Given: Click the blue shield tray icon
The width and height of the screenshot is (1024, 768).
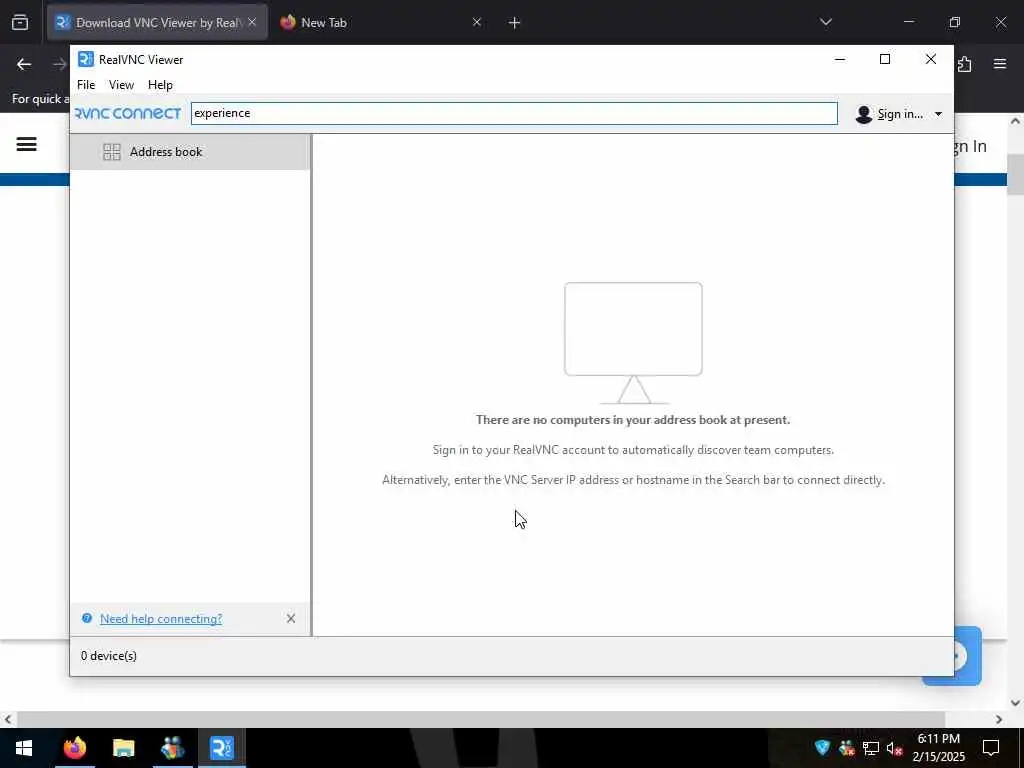Looking at the screenshot, I should tap(822, 748).
